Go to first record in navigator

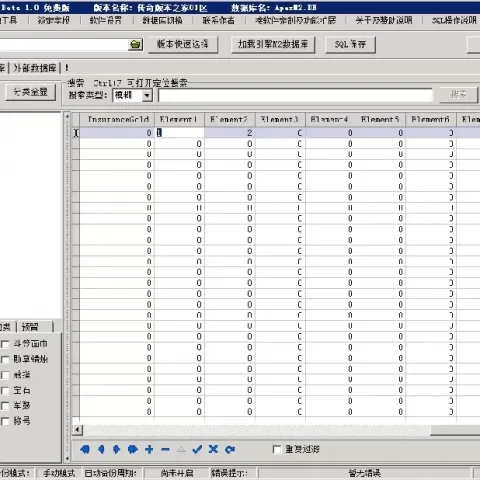tap(85, 449)
